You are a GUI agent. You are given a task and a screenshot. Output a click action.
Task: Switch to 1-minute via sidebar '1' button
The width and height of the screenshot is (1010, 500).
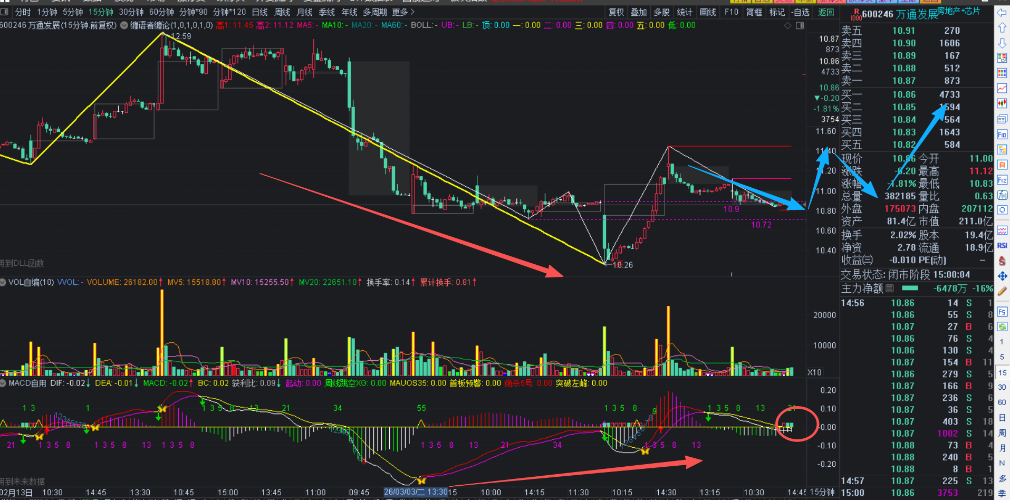point(1002,341)
